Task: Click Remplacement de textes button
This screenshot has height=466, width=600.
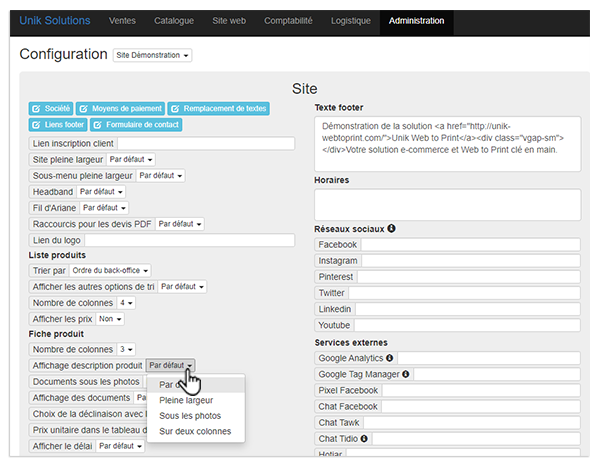Action: 218,108
